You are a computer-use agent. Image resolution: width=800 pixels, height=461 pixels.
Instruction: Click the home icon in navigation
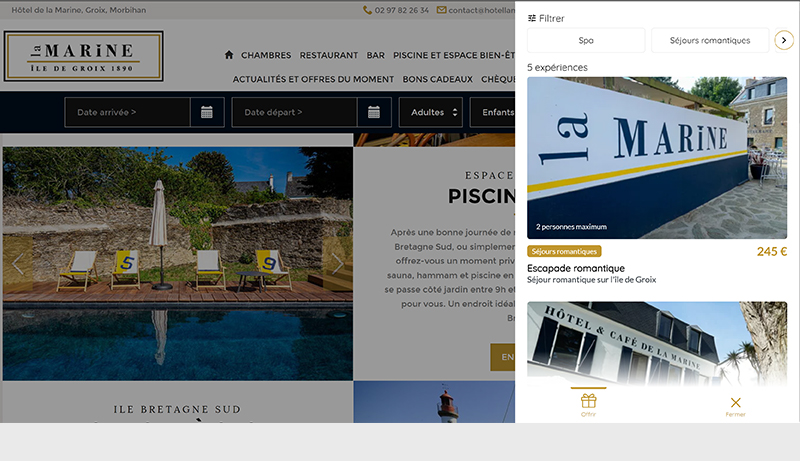(x=229, y=55)
